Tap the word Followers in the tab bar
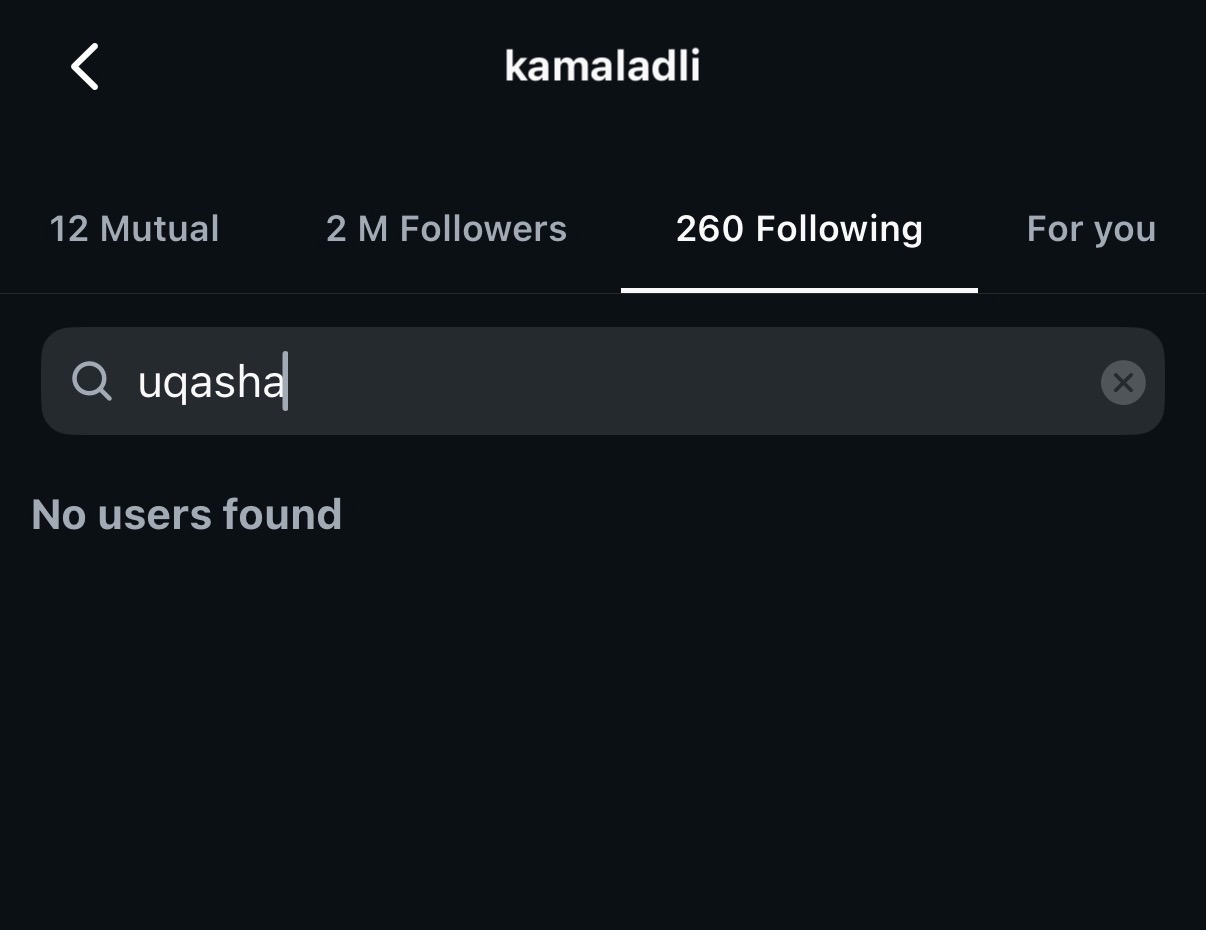Image resolution: width=1206 pixels, height=930 pixels. (x=483, y=229)
